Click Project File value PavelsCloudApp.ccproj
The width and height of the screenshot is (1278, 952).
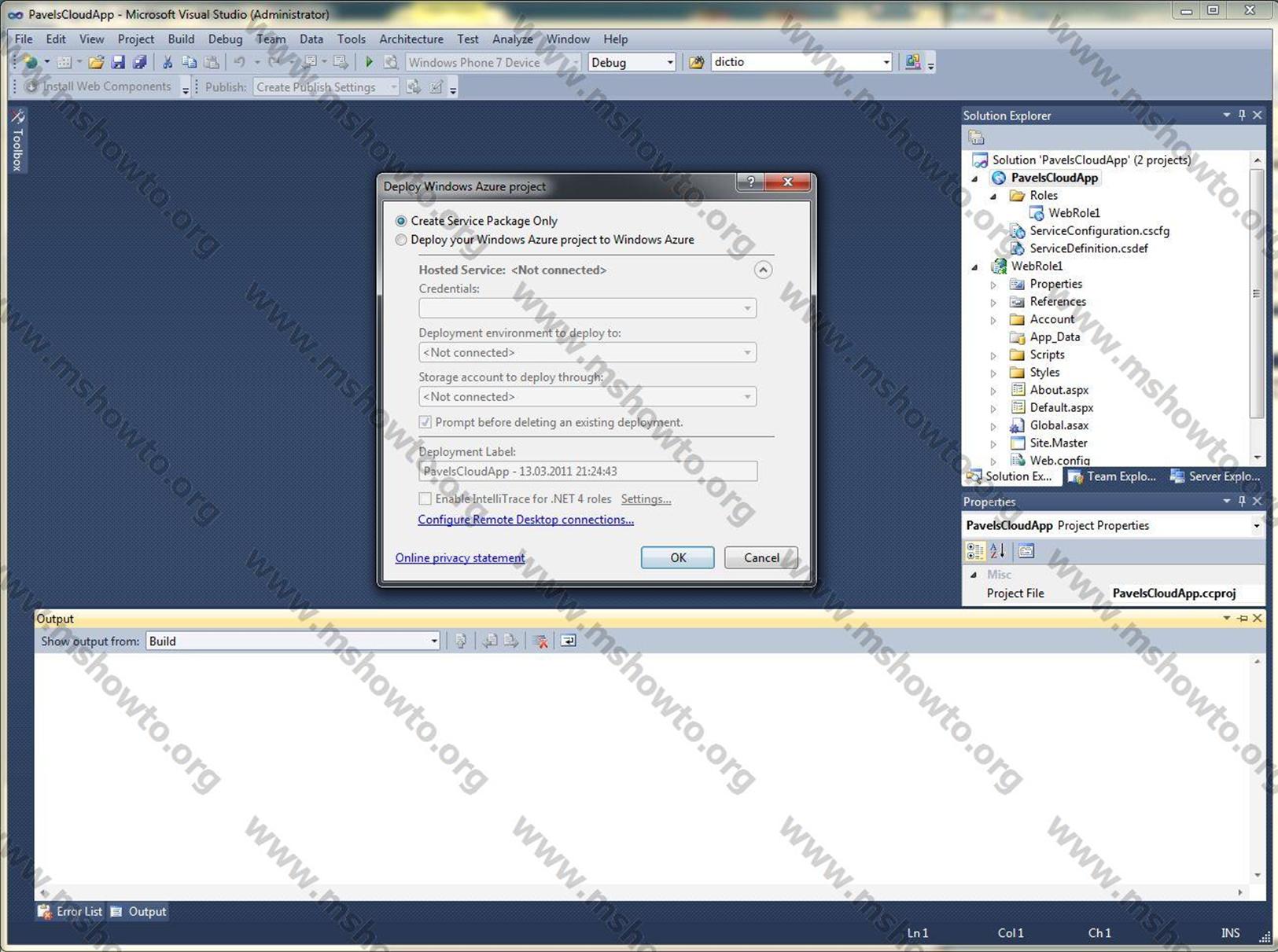[1174, 594]
